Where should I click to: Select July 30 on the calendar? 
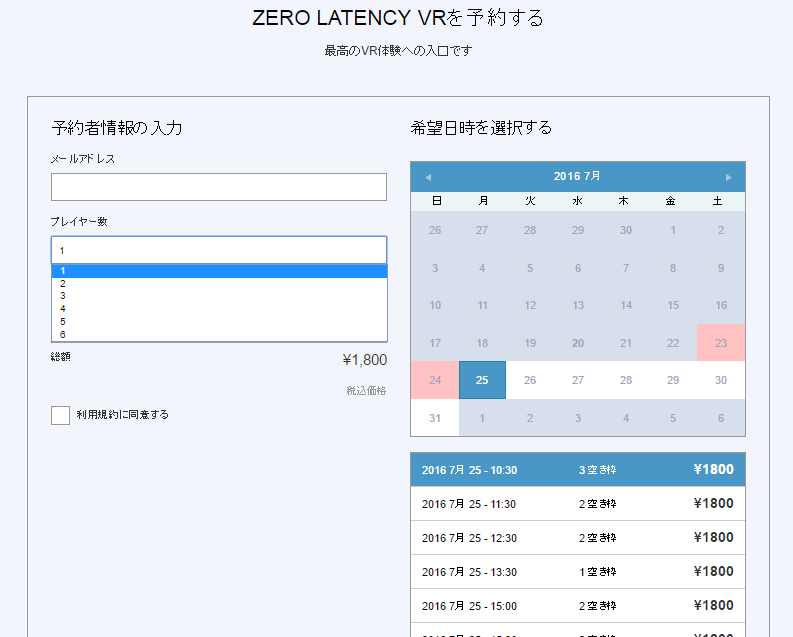pos(721,380)
